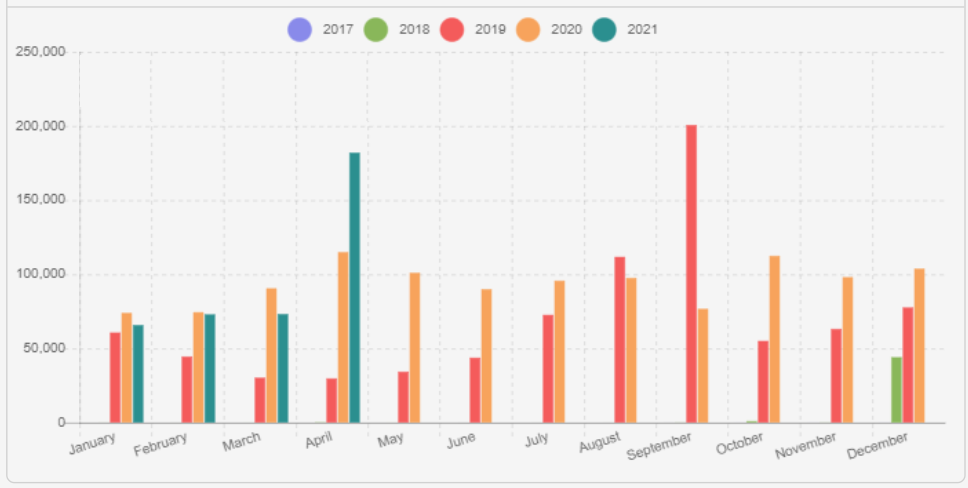Select the 2019 February red bar

click(186, 390)
